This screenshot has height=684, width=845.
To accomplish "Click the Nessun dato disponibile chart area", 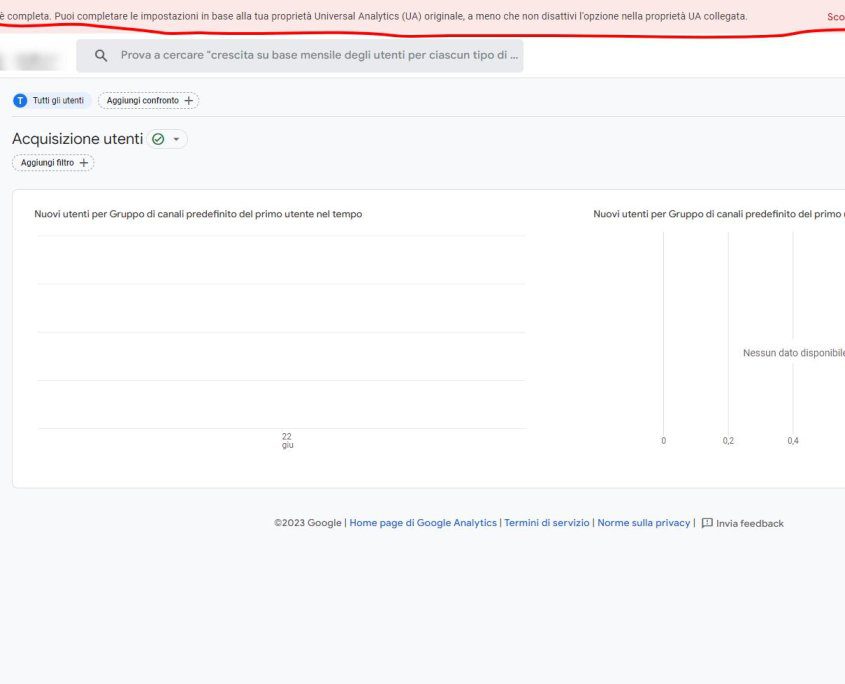I will pyautogui.click(x=793, y=352).
